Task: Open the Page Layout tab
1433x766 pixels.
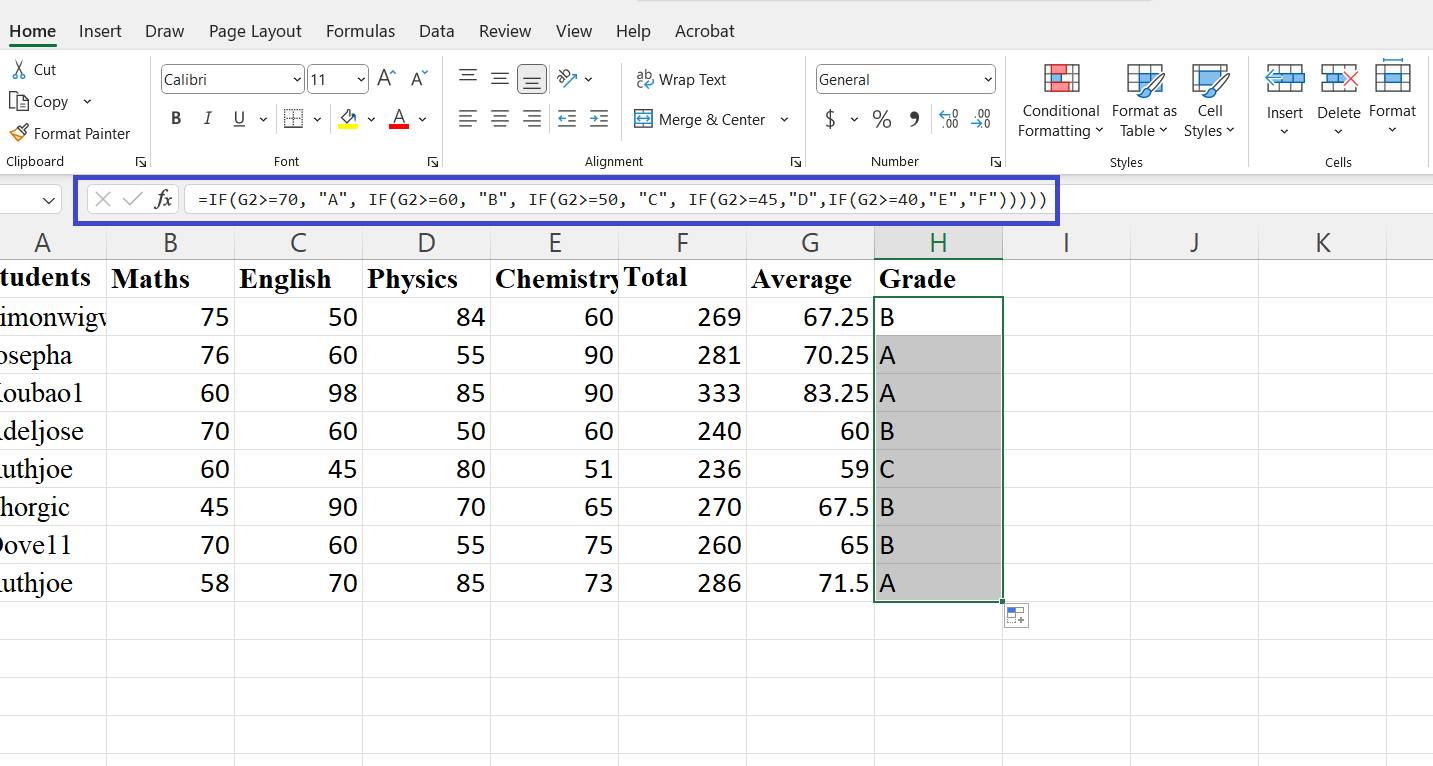Action: pyautogui.click(x=255, y=31)
